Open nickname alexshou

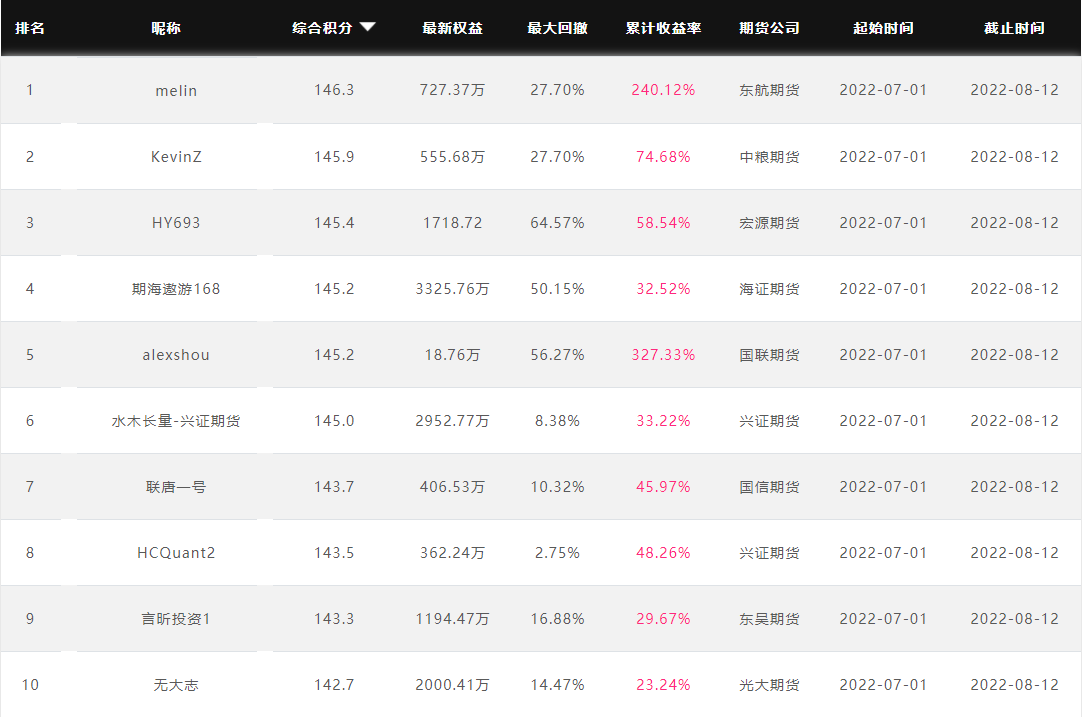tap(176, 355)
